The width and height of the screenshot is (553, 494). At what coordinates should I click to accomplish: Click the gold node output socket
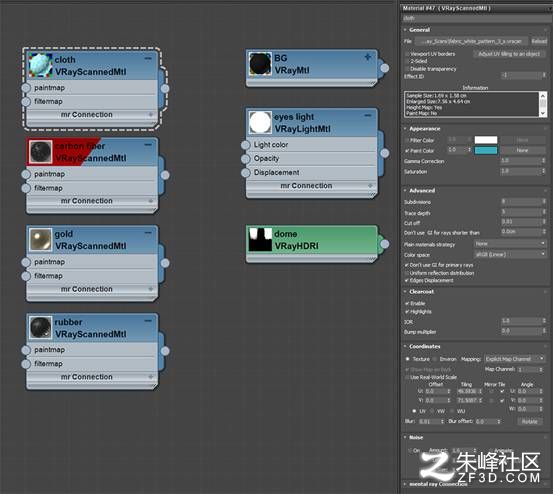[165, 263]
